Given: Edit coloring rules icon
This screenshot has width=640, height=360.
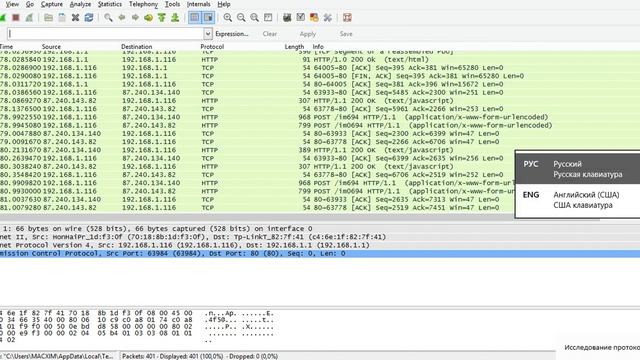Looking at the screenshot, I should pyautogui.click(x=314, y=18).
